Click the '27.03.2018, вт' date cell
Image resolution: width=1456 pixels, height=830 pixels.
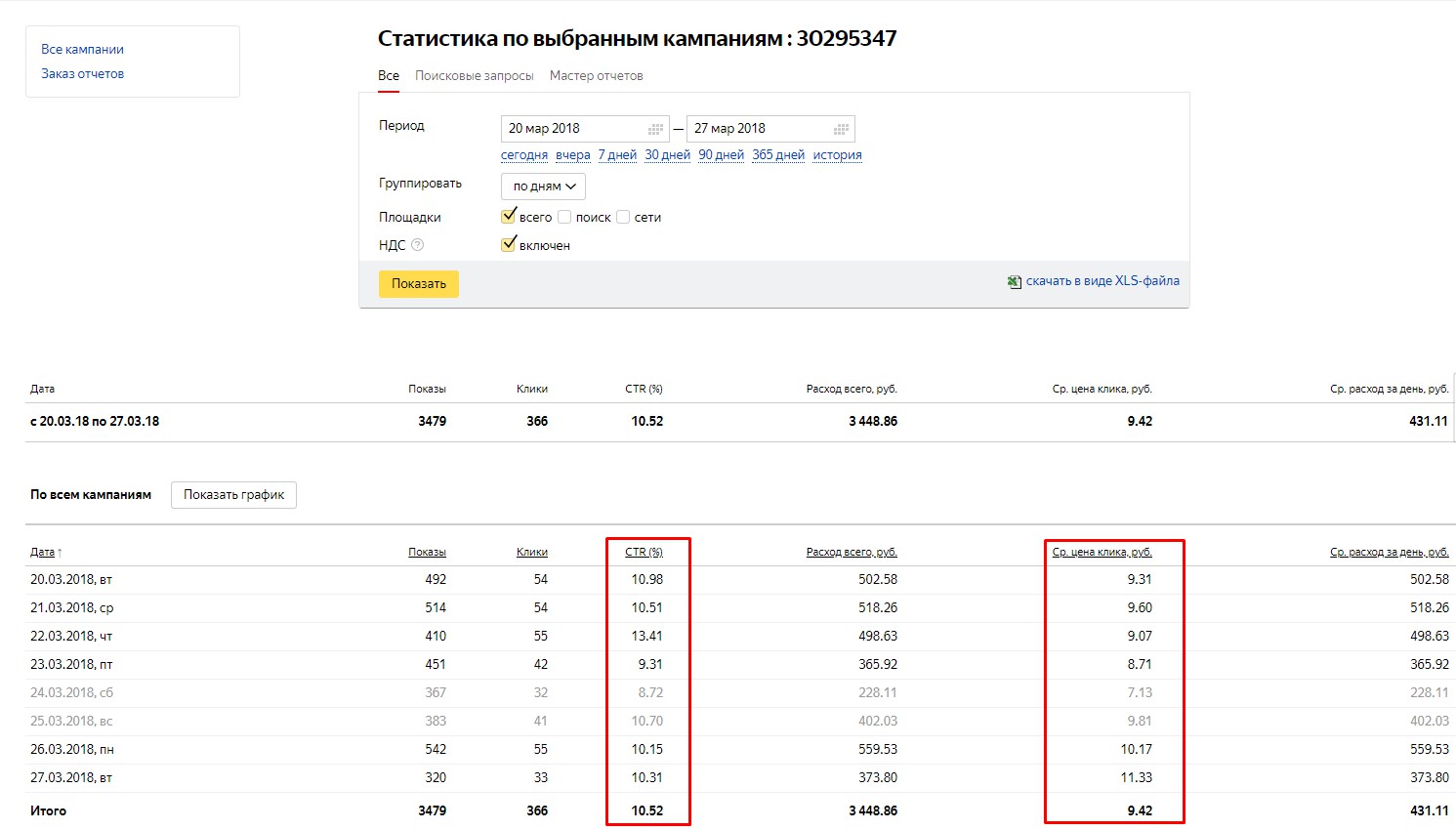[x=71, y=778]
